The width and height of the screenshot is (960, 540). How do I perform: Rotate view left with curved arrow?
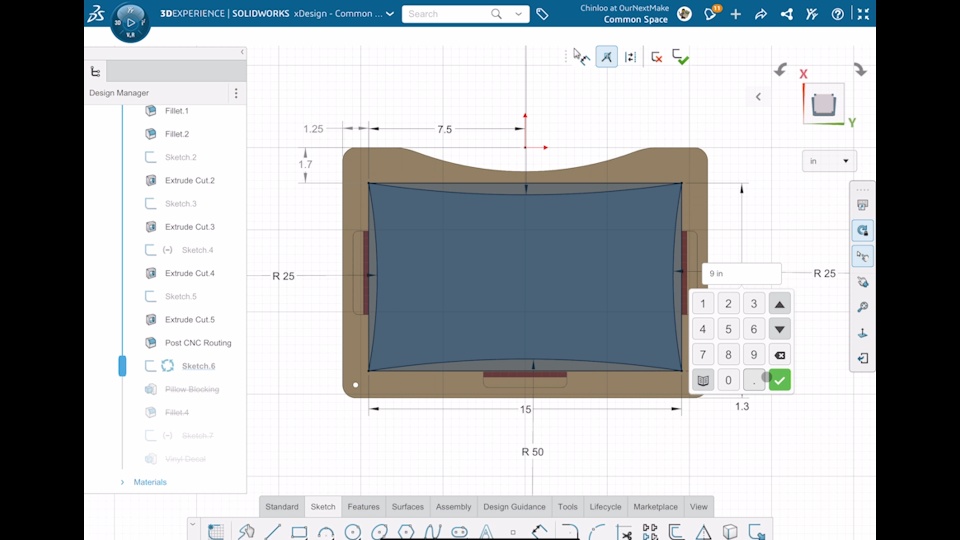coord(780,70)
